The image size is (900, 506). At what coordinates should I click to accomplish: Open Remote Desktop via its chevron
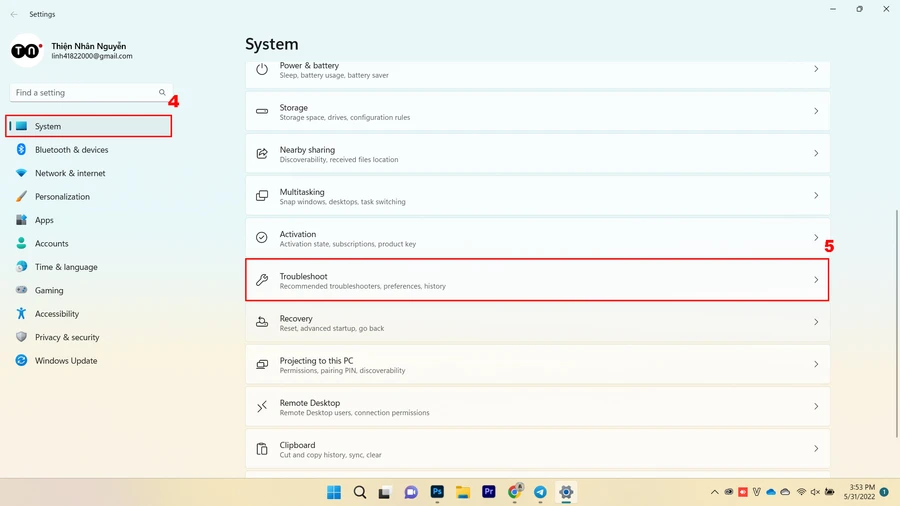[816, 406]
